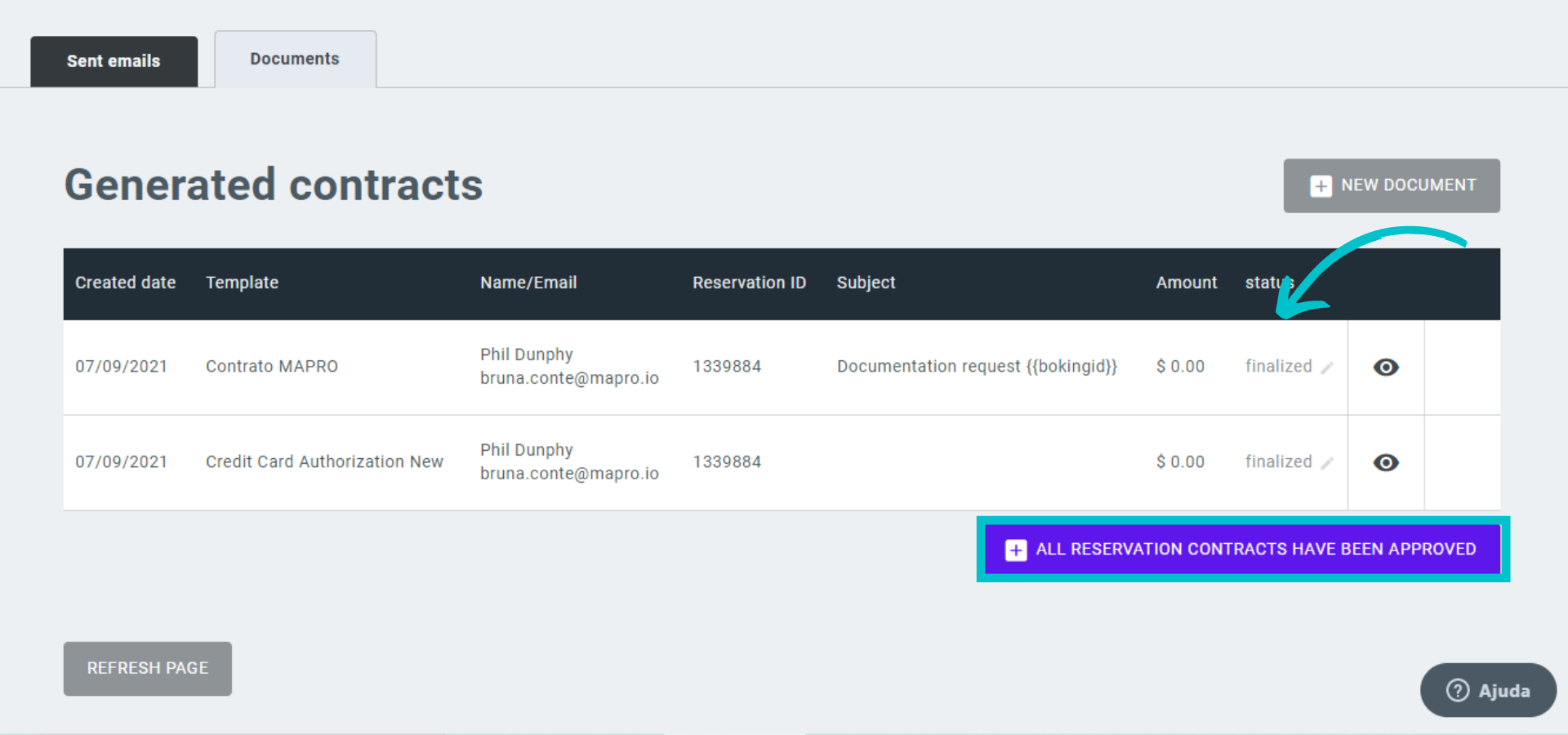Click the Amount column header
Viewport: 1568px width, 735px height.
(1186, 283)
